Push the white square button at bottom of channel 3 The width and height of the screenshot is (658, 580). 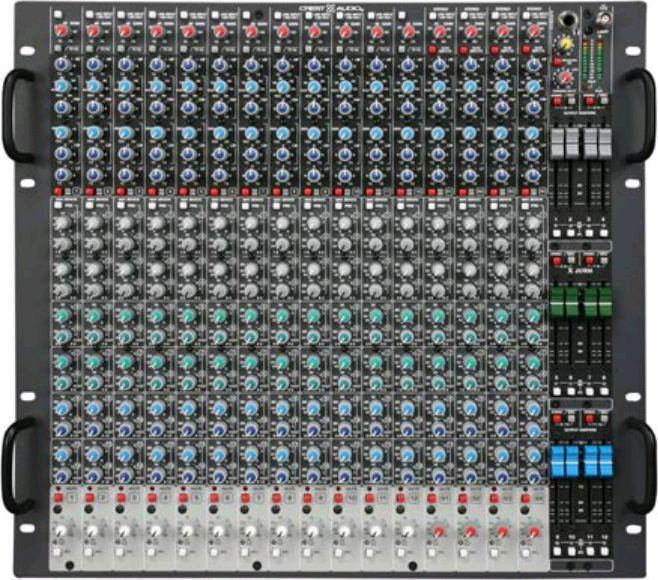pos(120,552)
